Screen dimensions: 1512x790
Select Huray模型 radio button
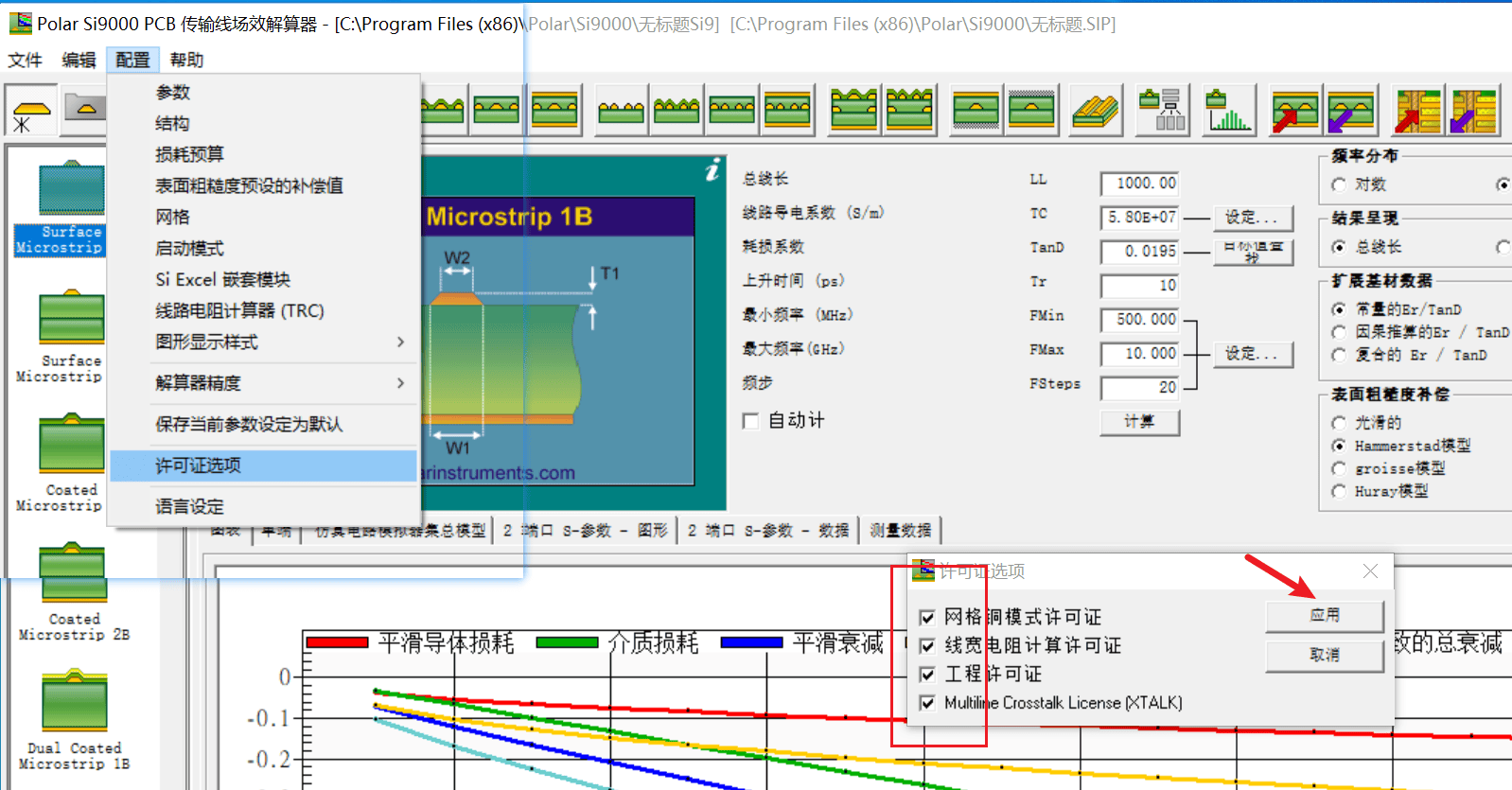[x=1338, y=491]
